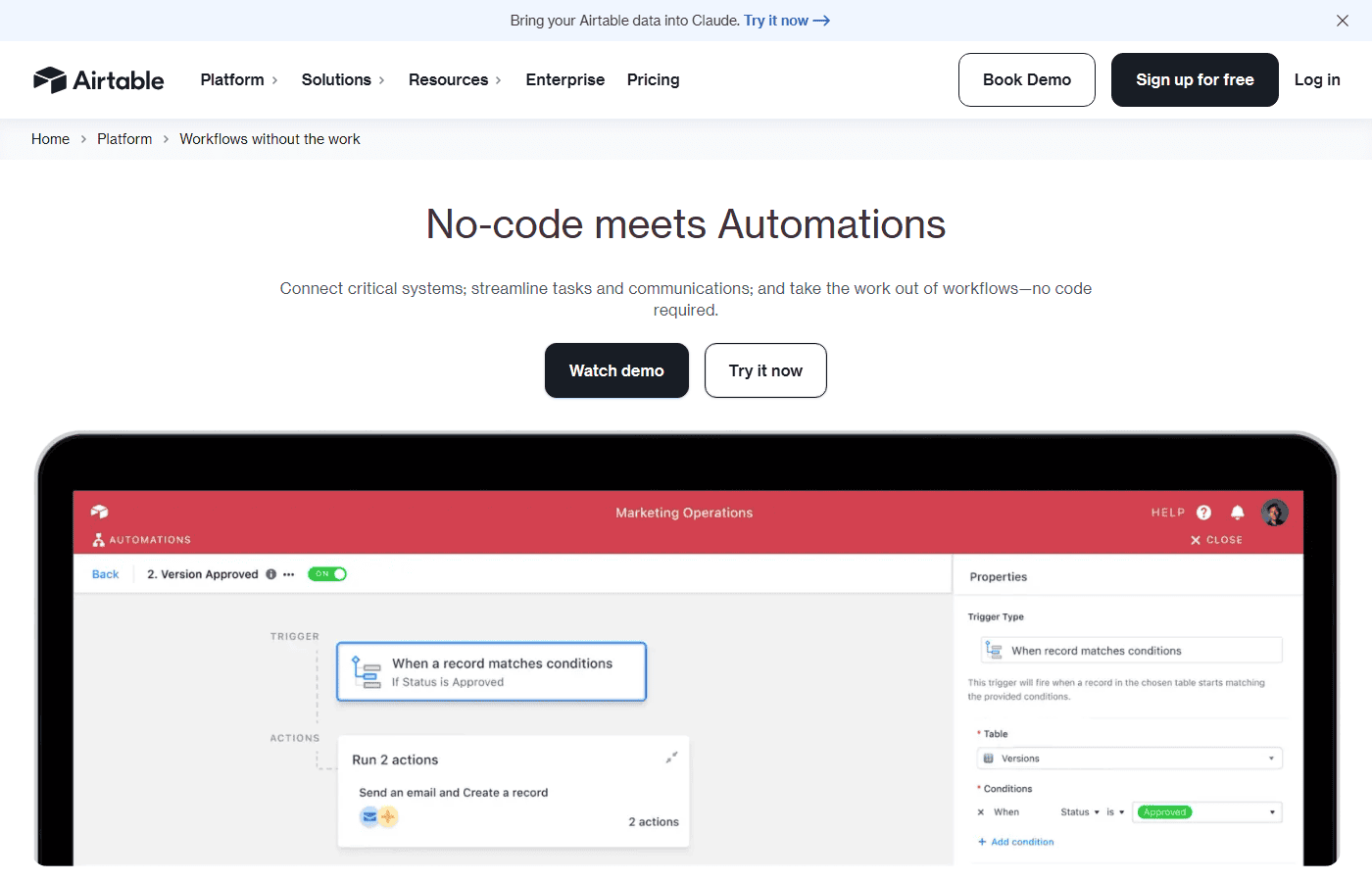Screen dimensions: 1372x882
Task: Go to Home breadcrumb
Action: coord(50,139)
